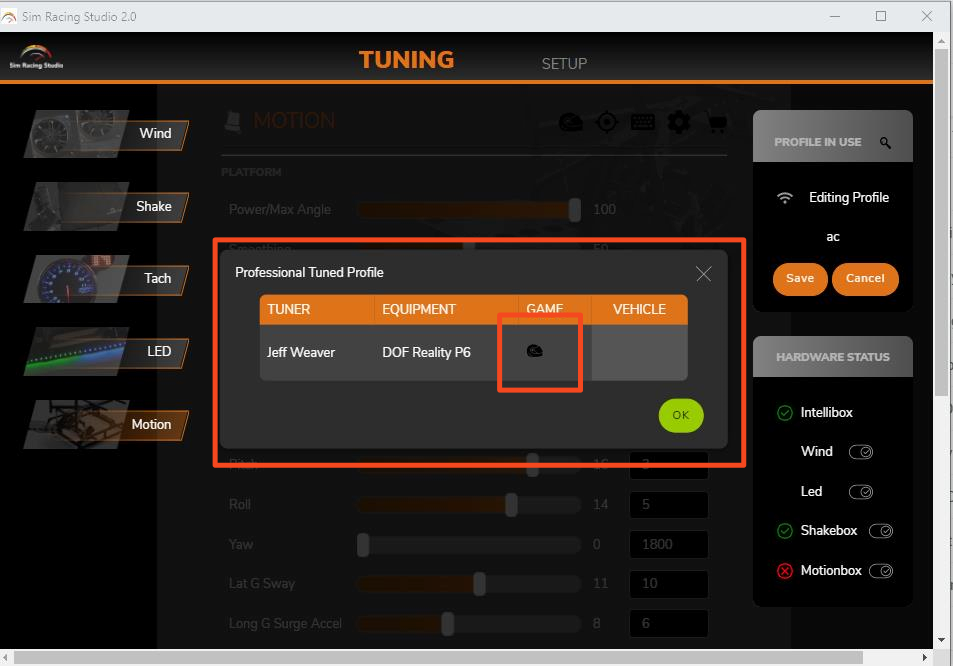The image size is (953, 666).
Task: Click the helmet icon in Motion toolbar
Action: coord(571,123)
